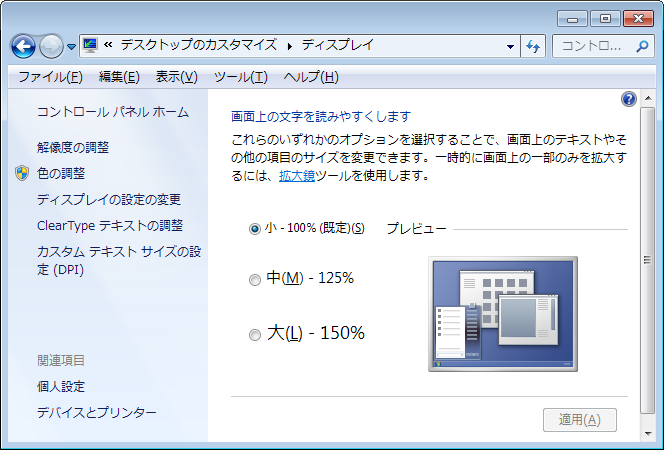Open ClearType テキストの調整 link
The height and width of the screenshot is (450, 664).
point(110,226)
